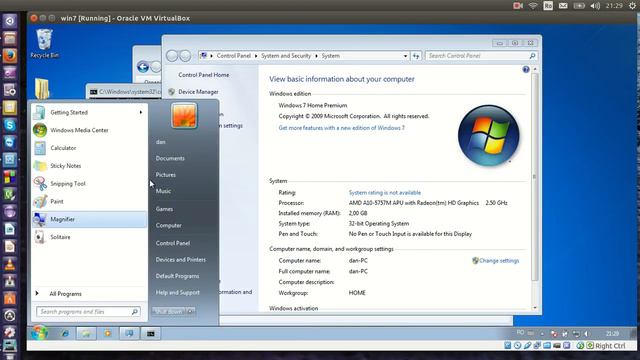Click the Ubuntu top panel clock
Screen dimensions: 640x360
[x=614, y=6]
